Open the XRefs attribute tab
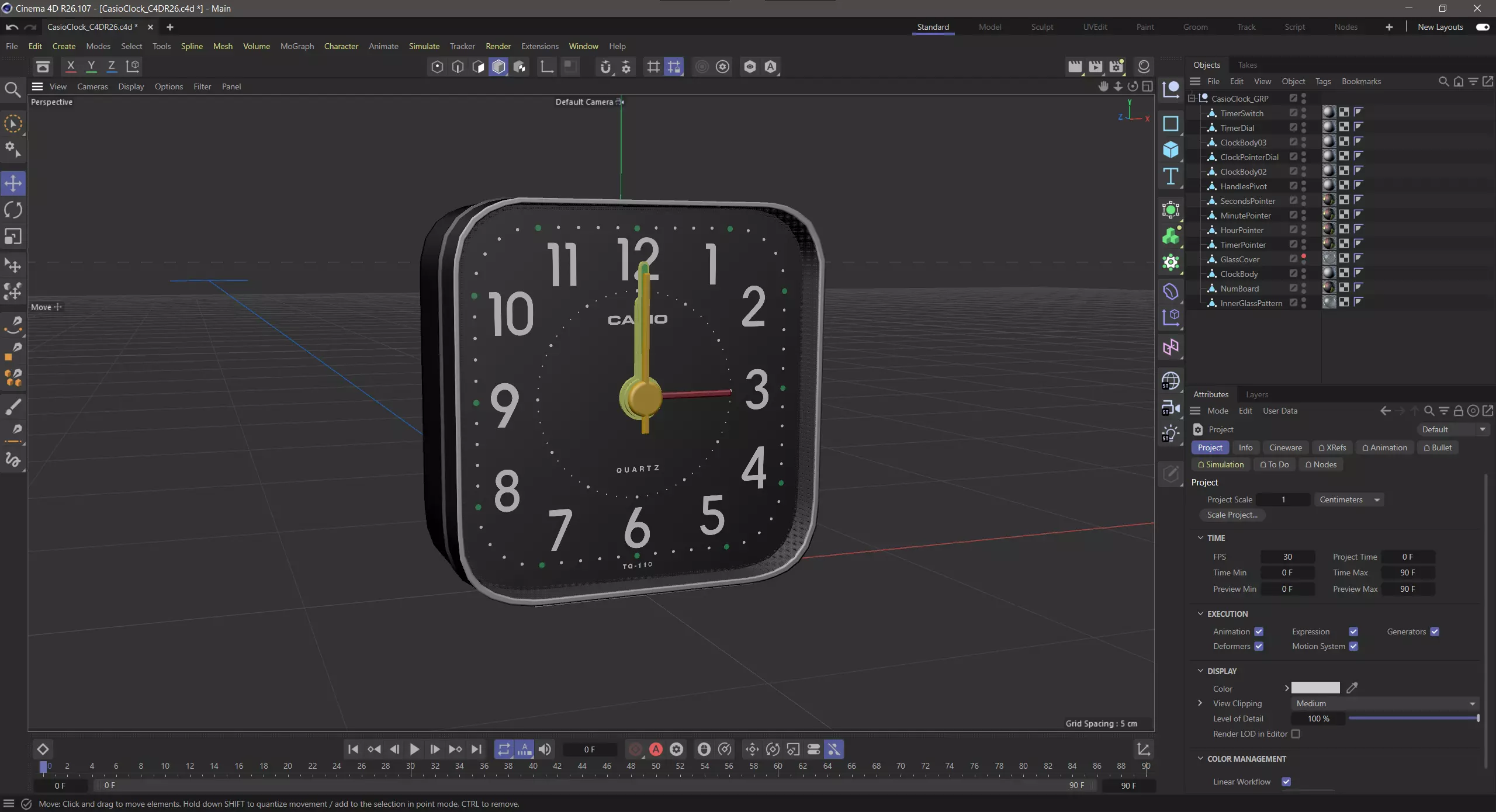The image size is (1496, 812). click(x=1332, y=448)
